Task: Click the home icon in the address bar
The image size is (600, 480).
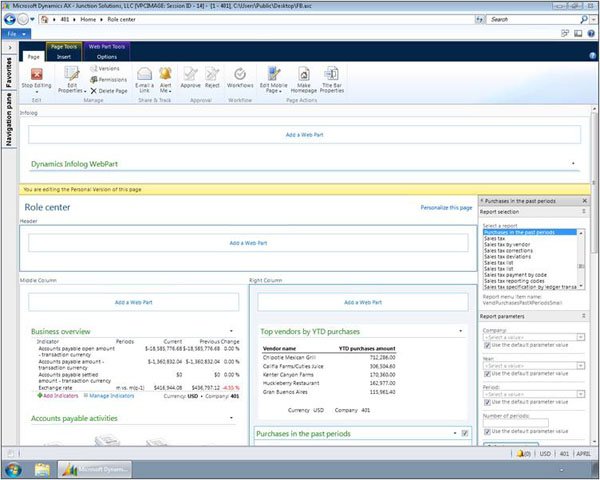Action: coord(45,20)
